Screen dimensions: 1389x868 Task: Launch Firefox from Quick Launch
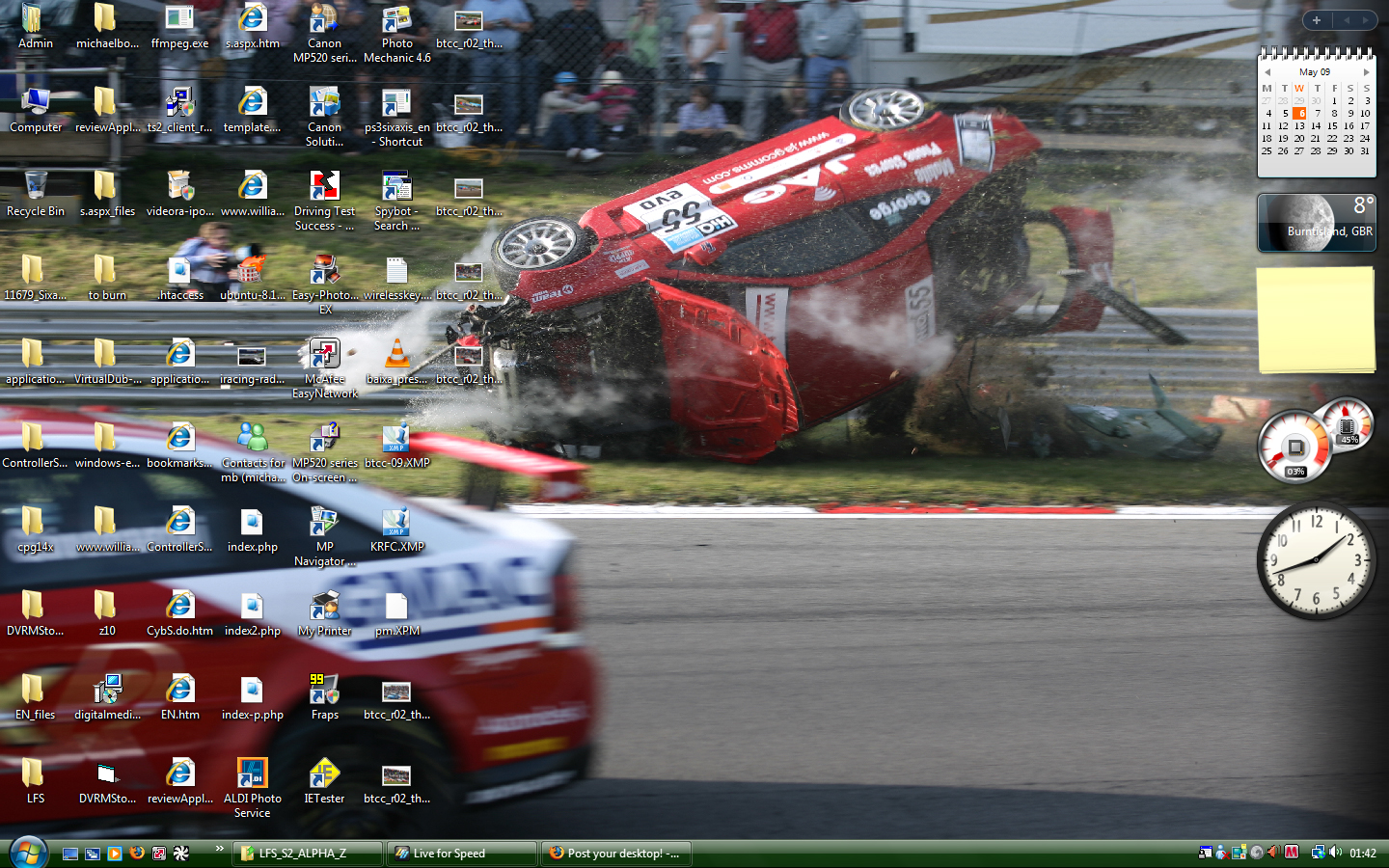(x=137, y=854)
